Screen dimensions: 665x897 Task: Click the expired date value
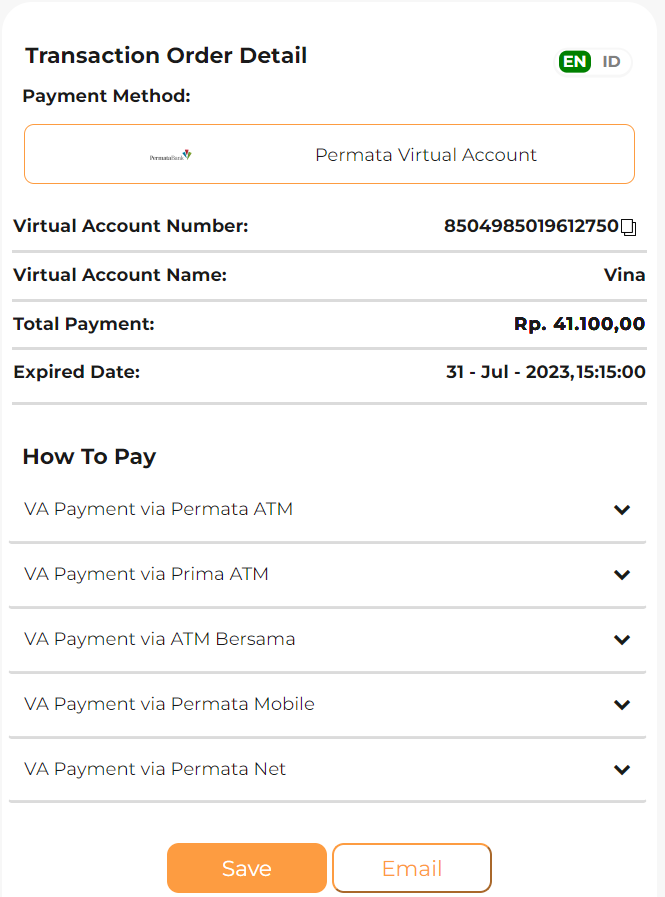click(x=545, y=373)
